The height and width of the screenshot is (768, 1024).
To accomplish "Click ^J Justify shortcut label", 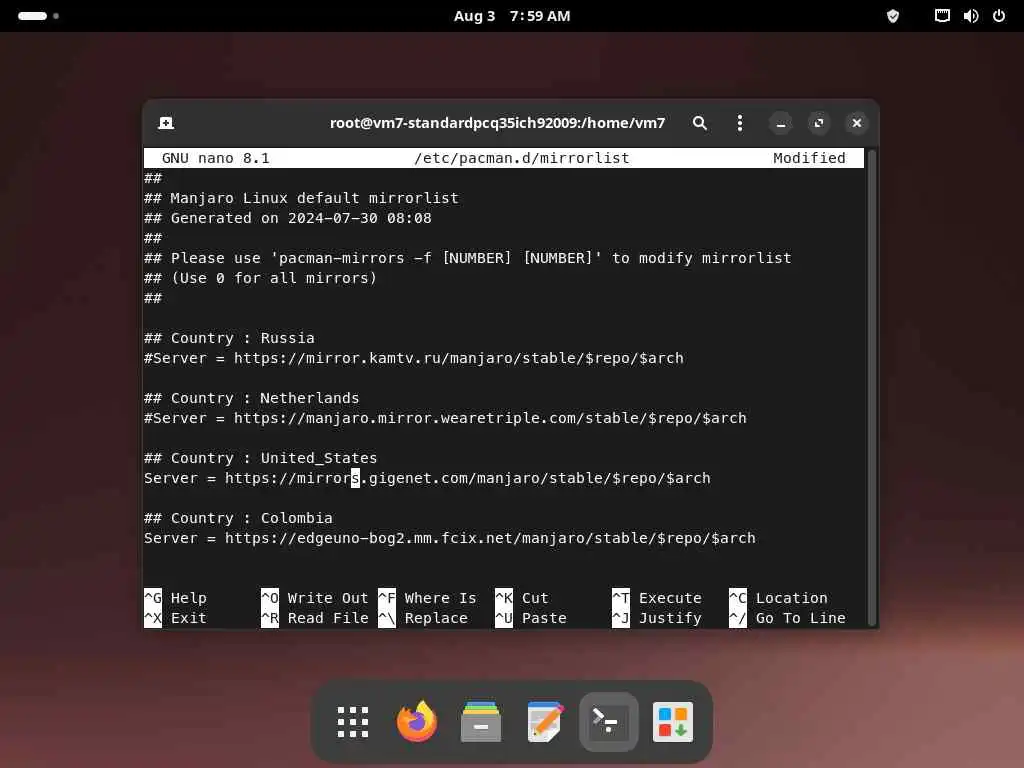I will pos(657,618).
